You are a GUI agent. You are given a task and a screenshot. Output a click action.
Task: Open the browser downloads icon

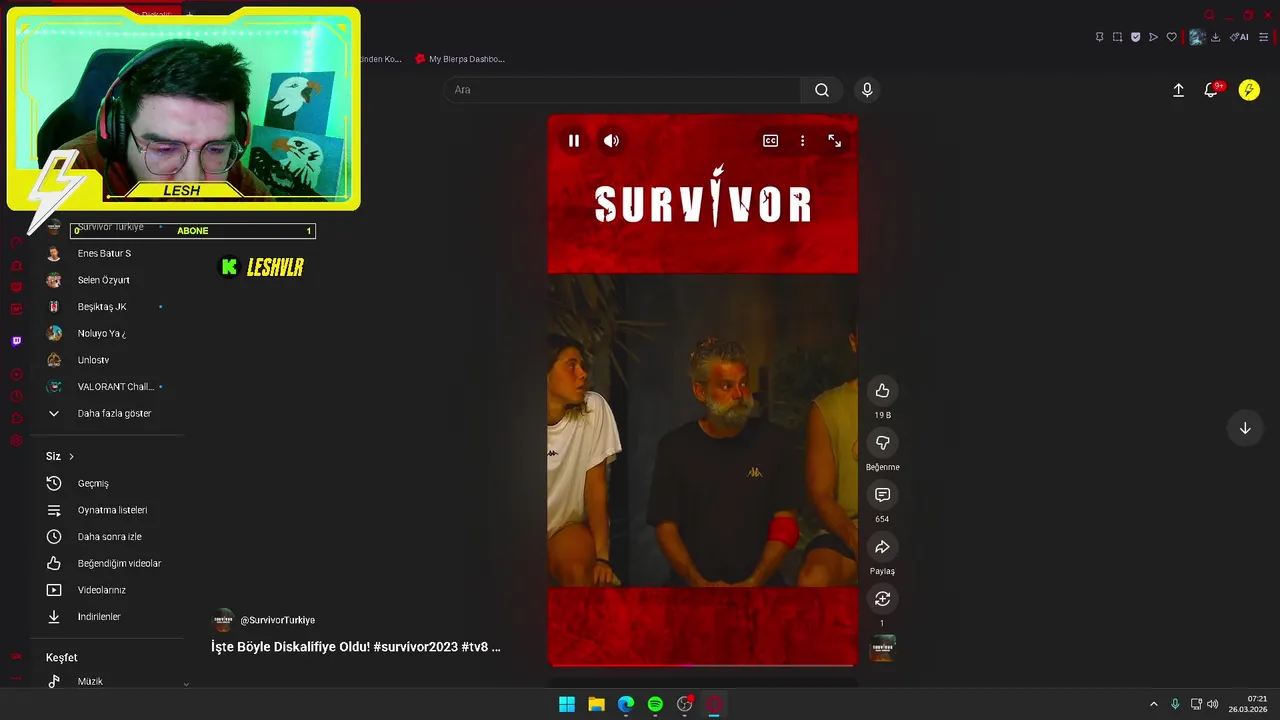tap(1215, 37)
